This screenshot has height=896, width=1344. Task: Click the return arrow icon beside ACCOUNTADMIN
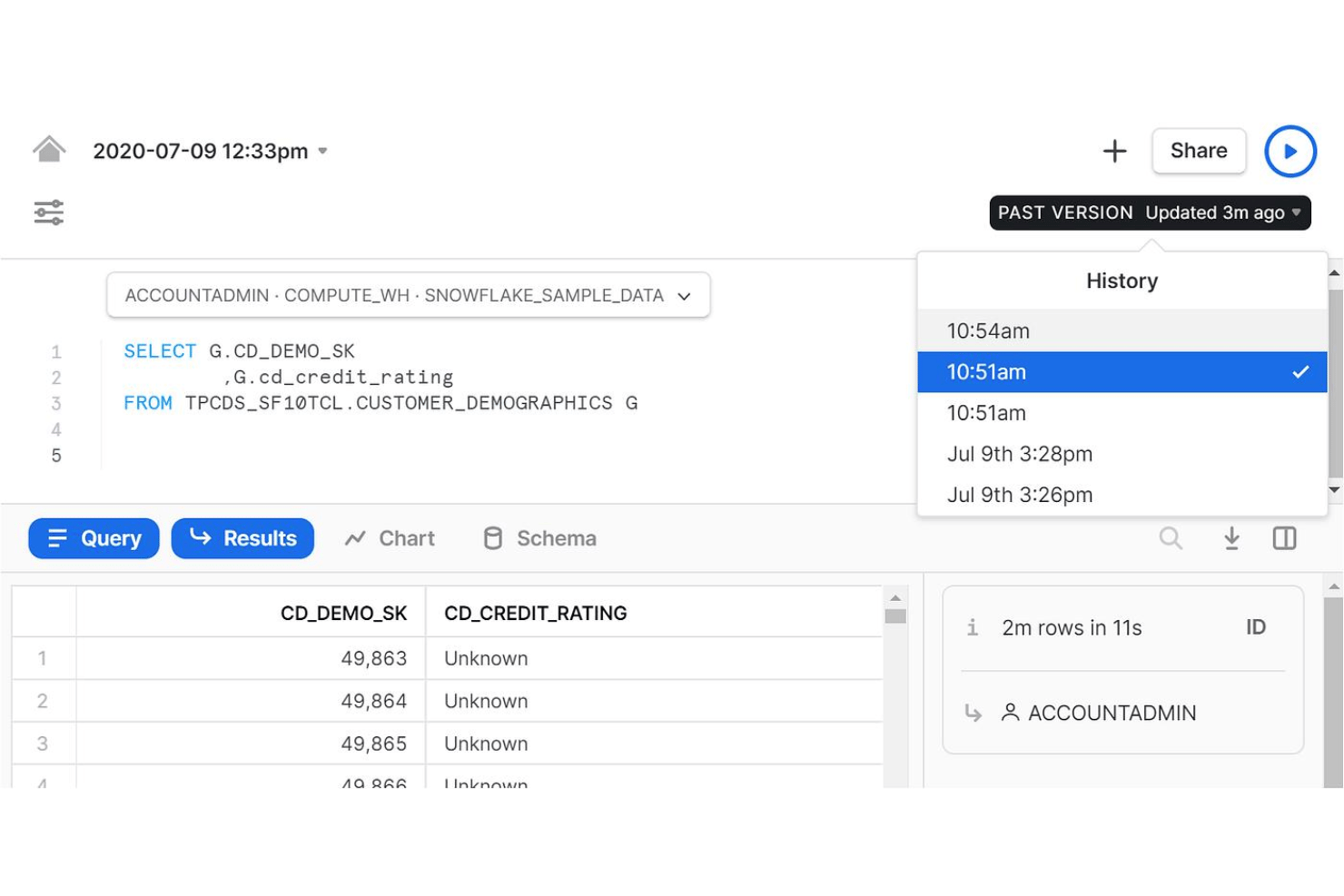pyautogui.click(x=973, y=713)
